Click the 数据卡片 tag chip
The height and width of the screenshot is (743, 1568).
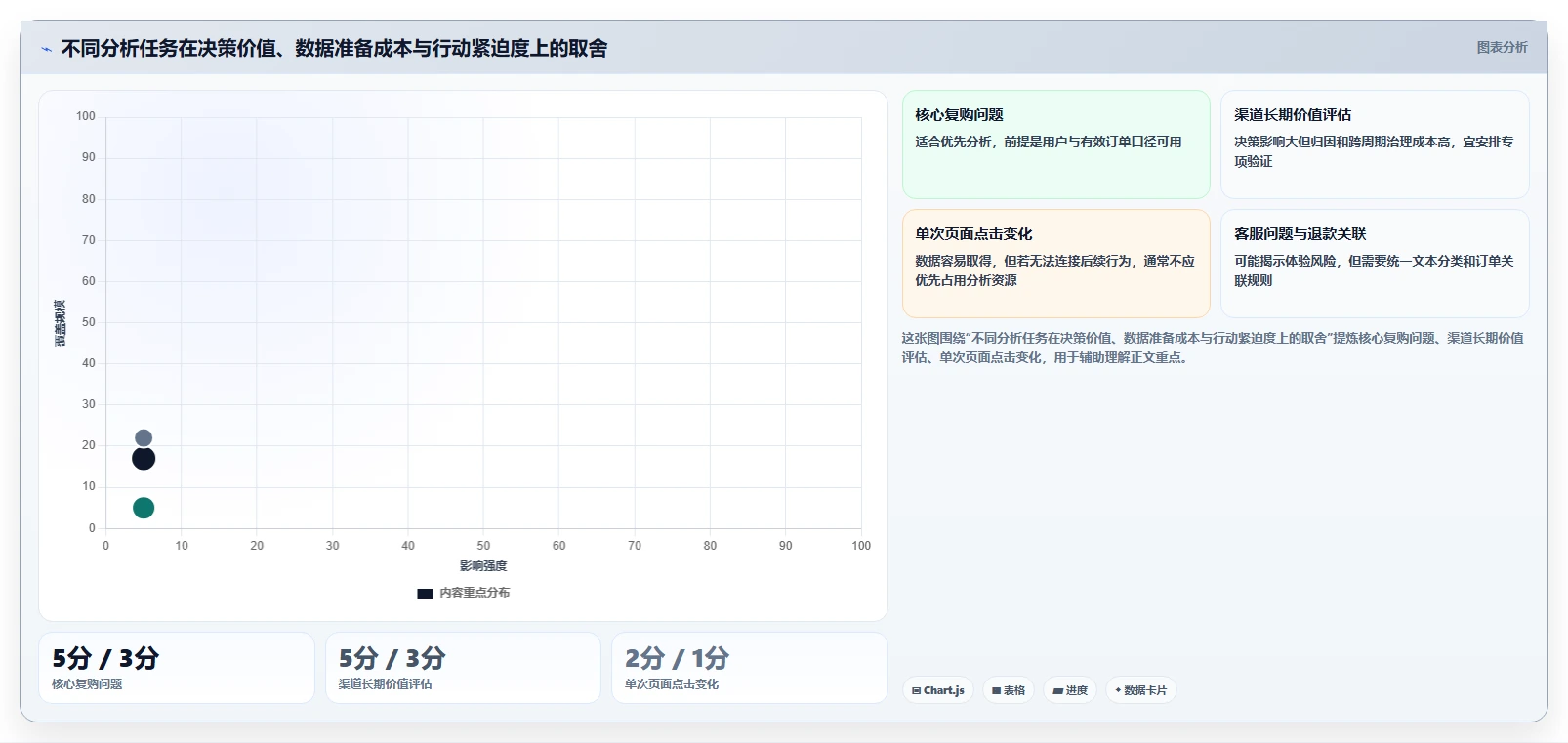[x=1140, y=690]
